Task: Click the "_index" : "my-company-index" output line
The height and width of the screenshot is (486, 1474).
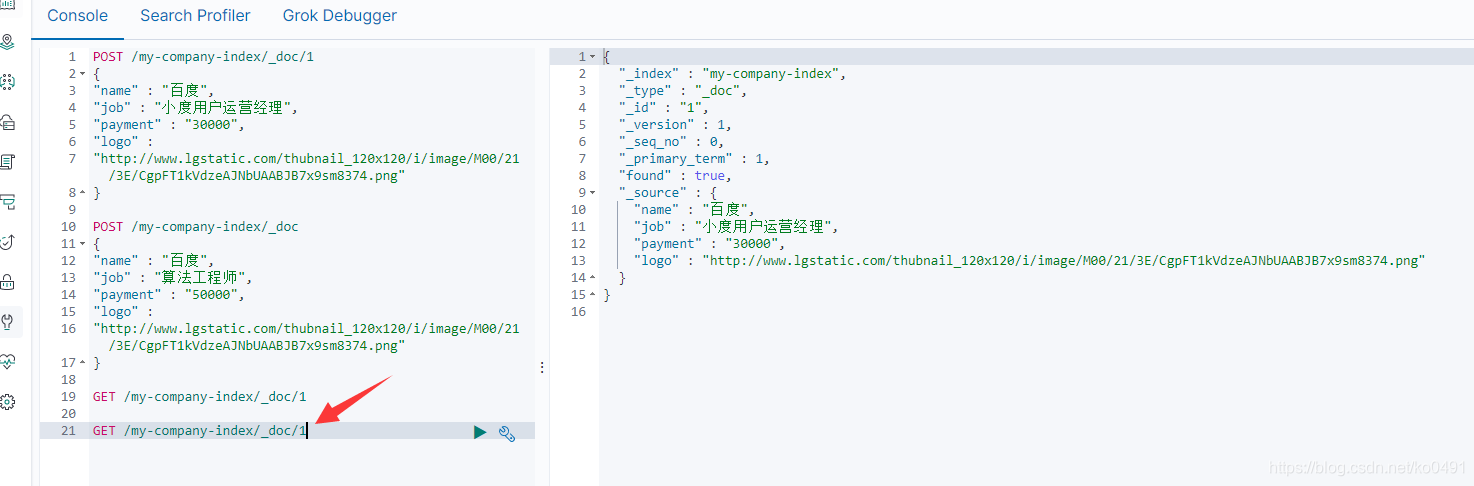Action: [733, 74]
